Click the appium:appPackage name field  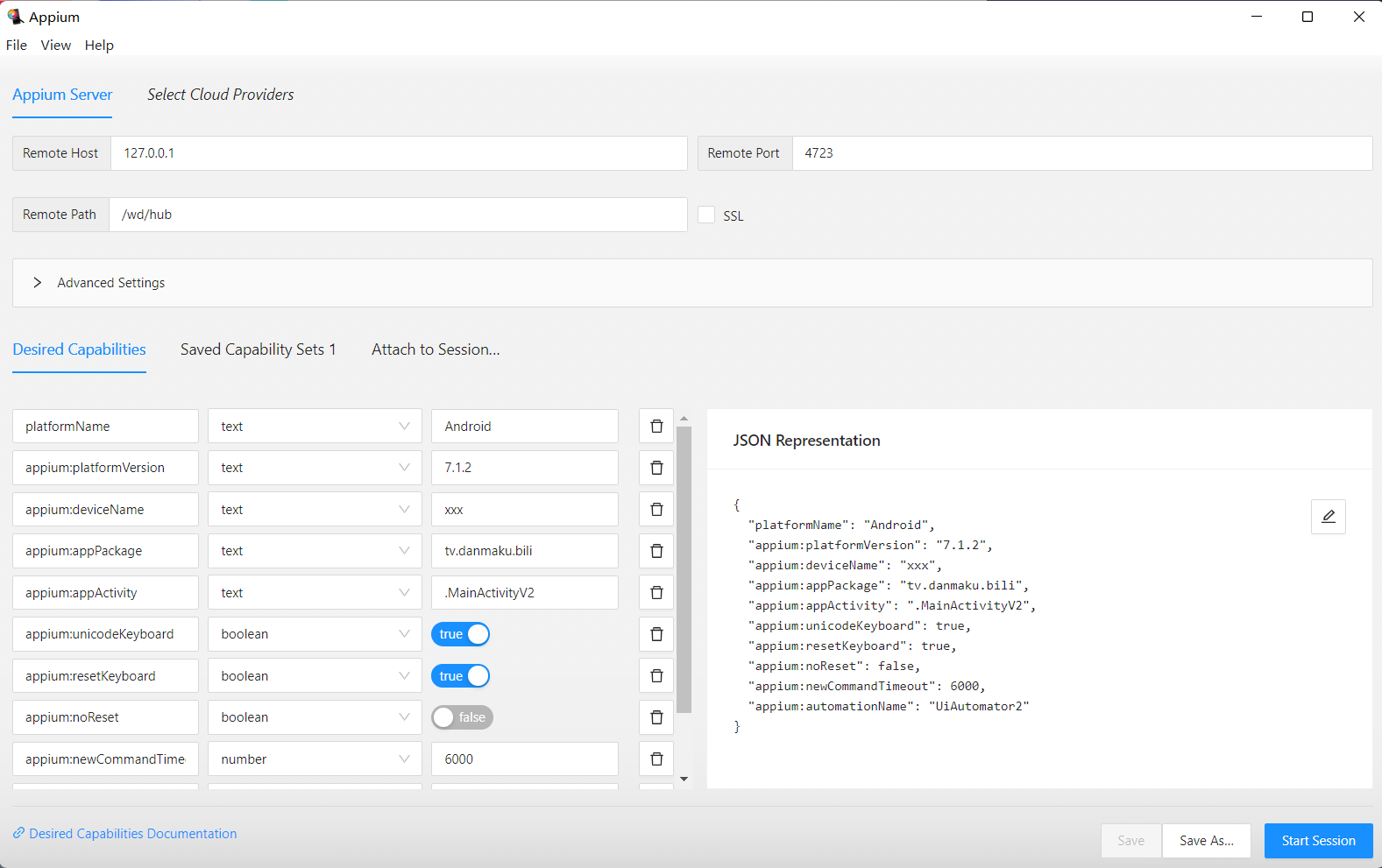click(105, 551)
